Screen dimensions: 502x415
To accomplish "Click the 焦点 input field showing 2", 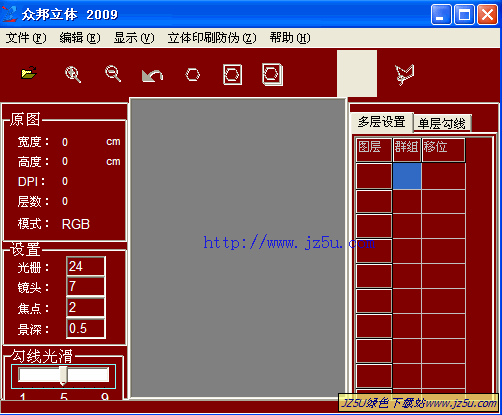I will [86, 307].
